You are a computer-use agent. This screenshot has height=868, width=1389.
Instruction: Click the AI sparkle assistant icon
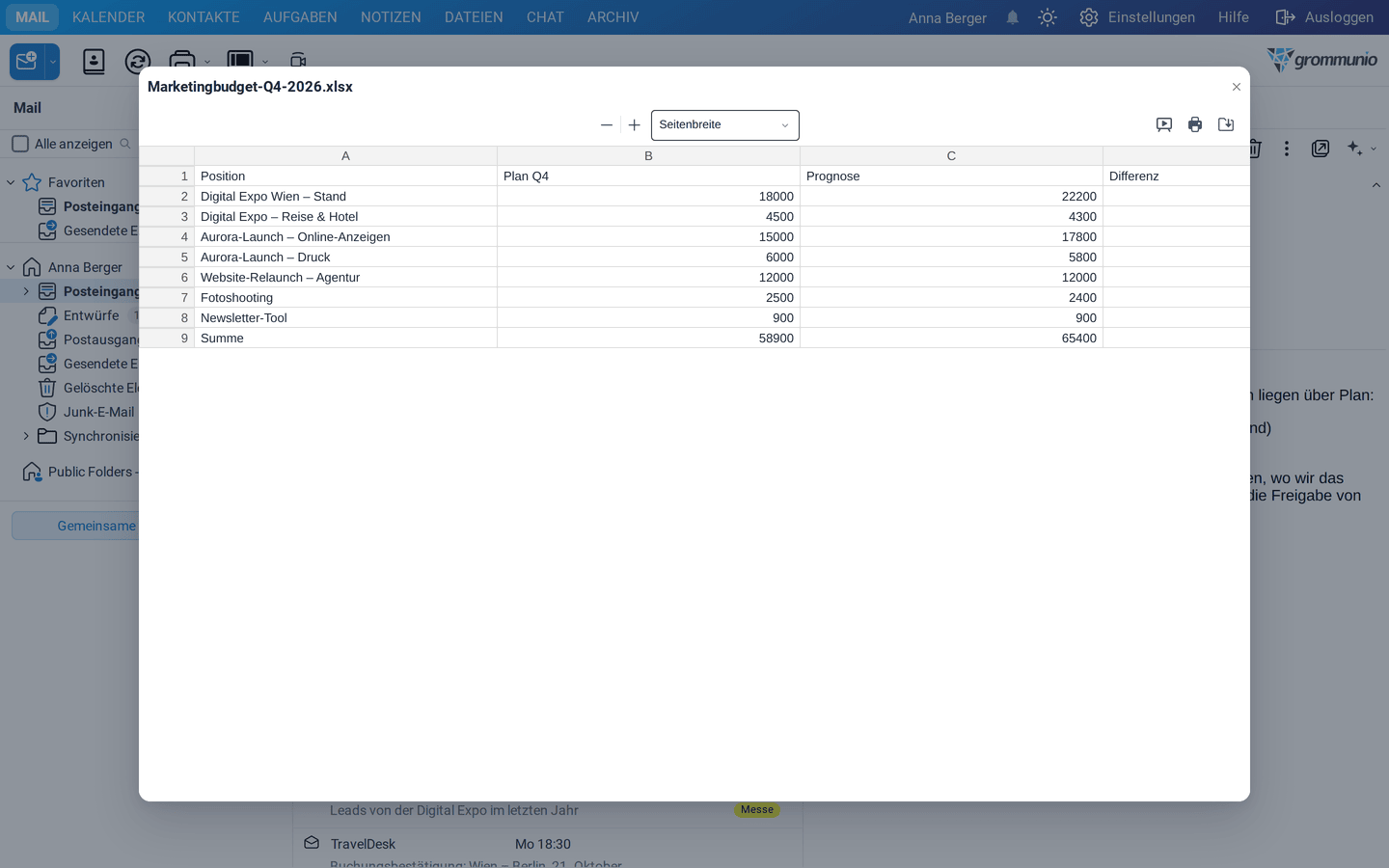coord(1355,149)
